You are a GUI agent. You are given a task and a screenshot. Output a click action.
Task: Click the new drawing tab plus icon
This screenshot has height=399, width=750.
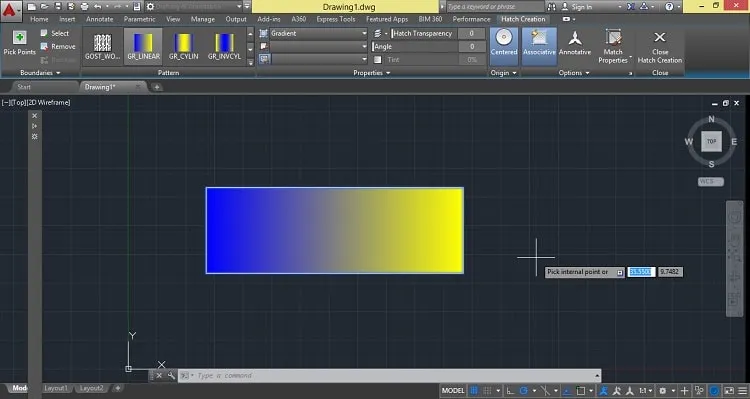[156, 87]
